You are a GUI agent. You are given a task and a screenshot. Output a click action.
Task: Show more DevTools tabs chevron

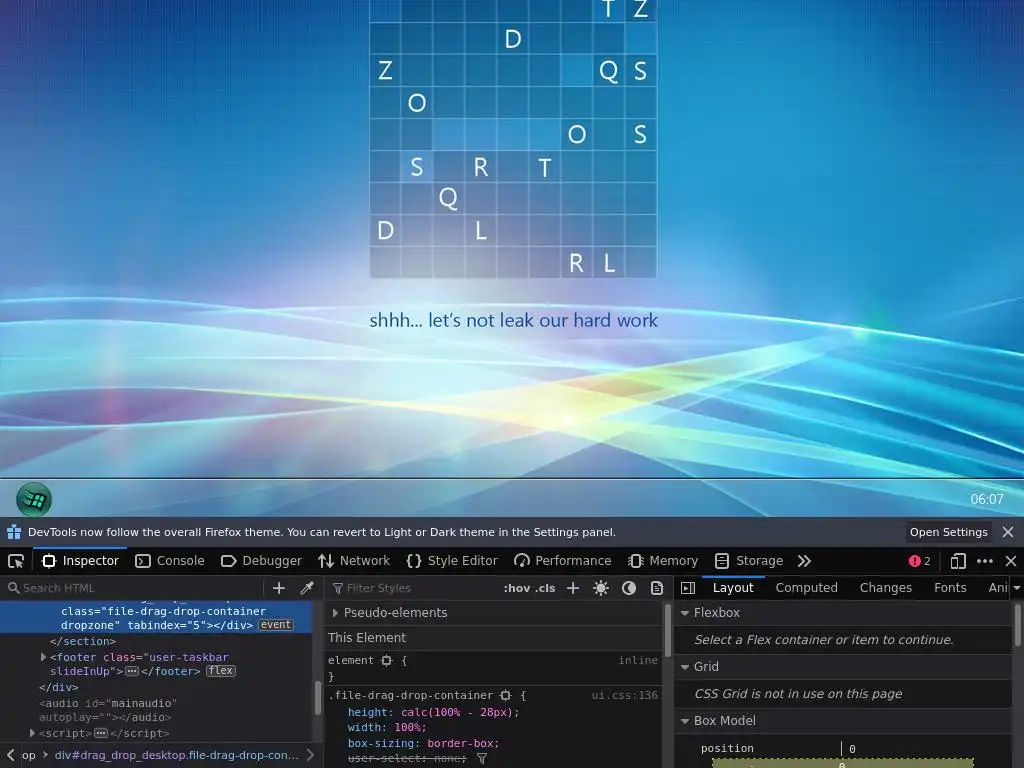(804, 561)
